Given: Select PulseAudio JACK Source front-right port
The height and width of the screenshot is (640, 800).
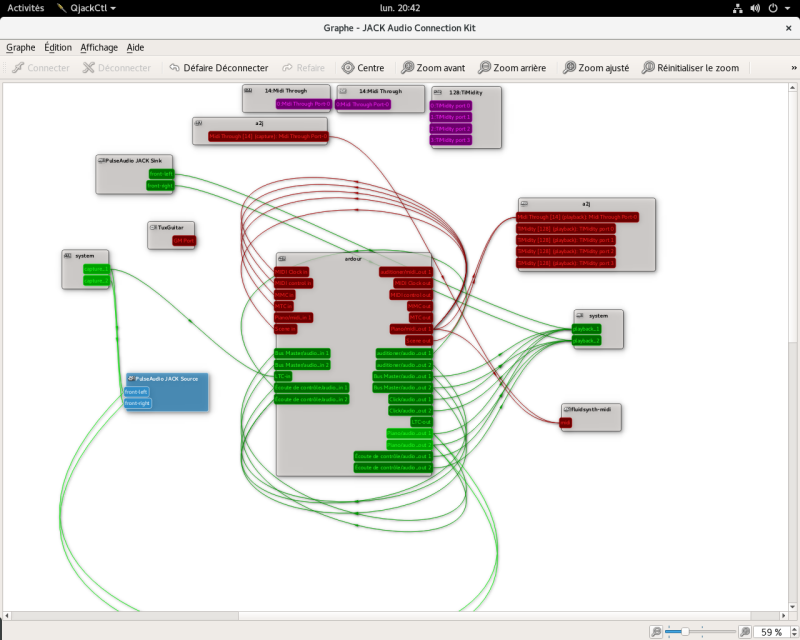Looking at the screenshot, I should coord(137,403).
